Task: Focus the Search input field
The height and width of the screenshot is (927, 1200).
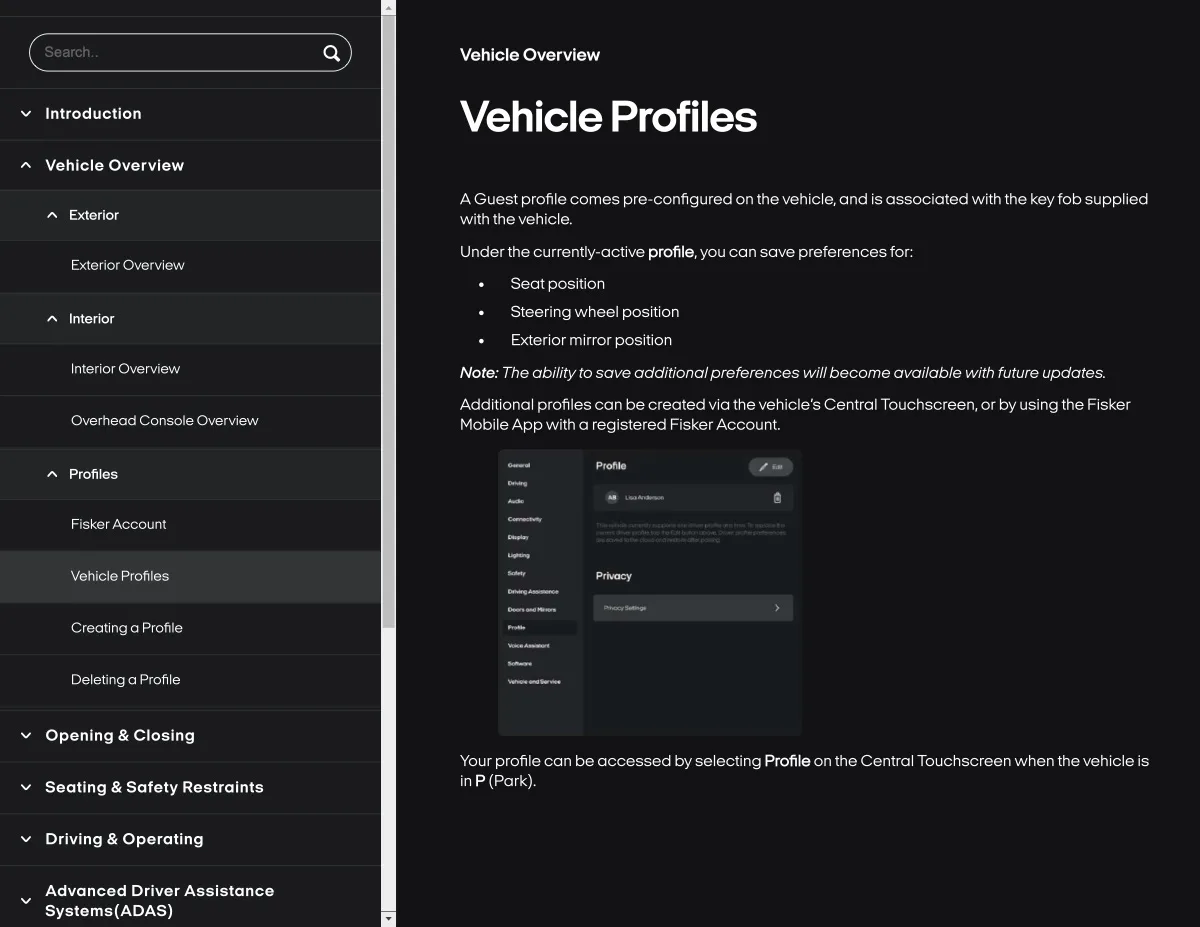Action: pos(190,52)
